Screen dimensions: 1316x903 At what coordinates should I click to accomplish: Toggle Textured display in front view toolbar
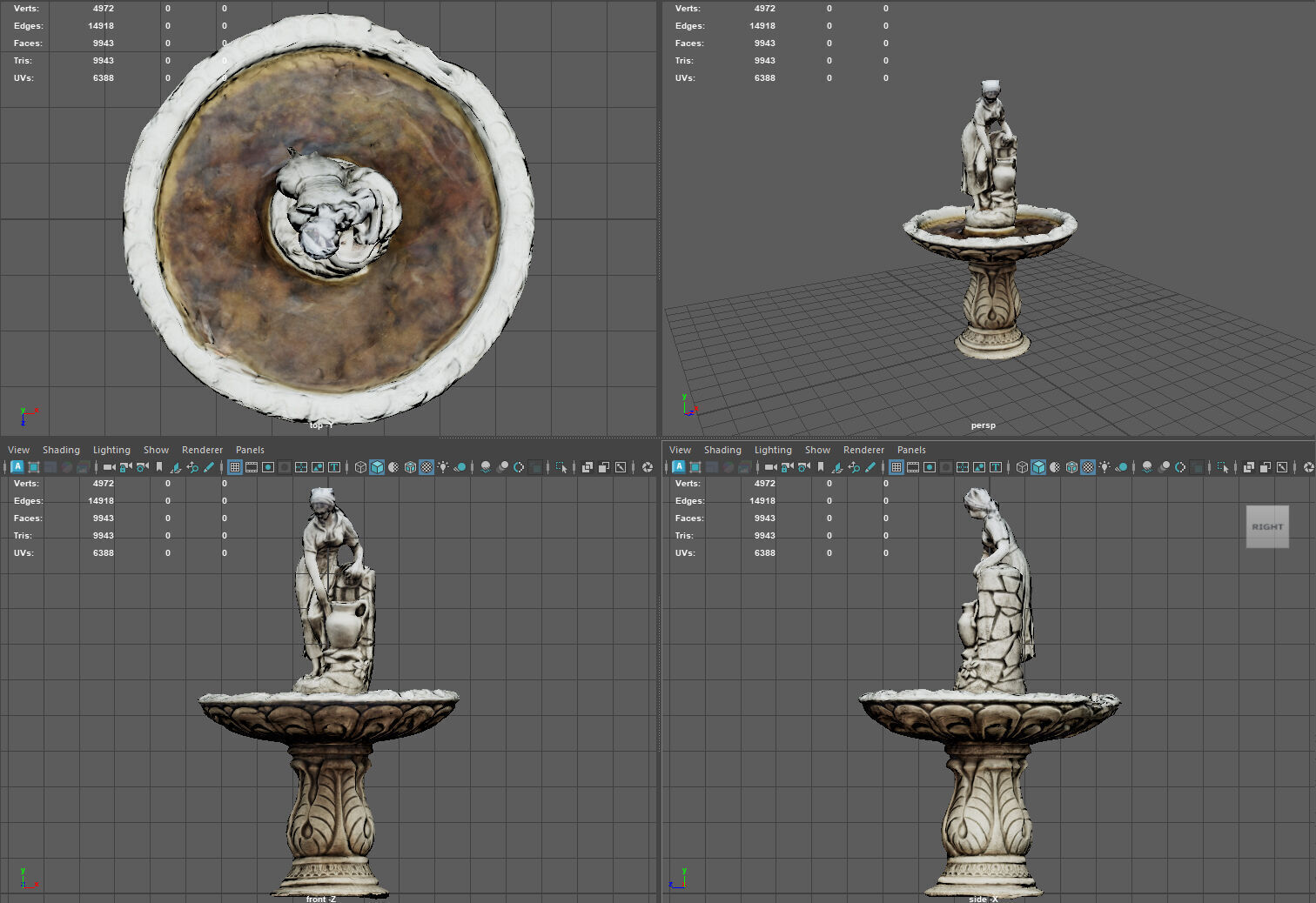426,467
